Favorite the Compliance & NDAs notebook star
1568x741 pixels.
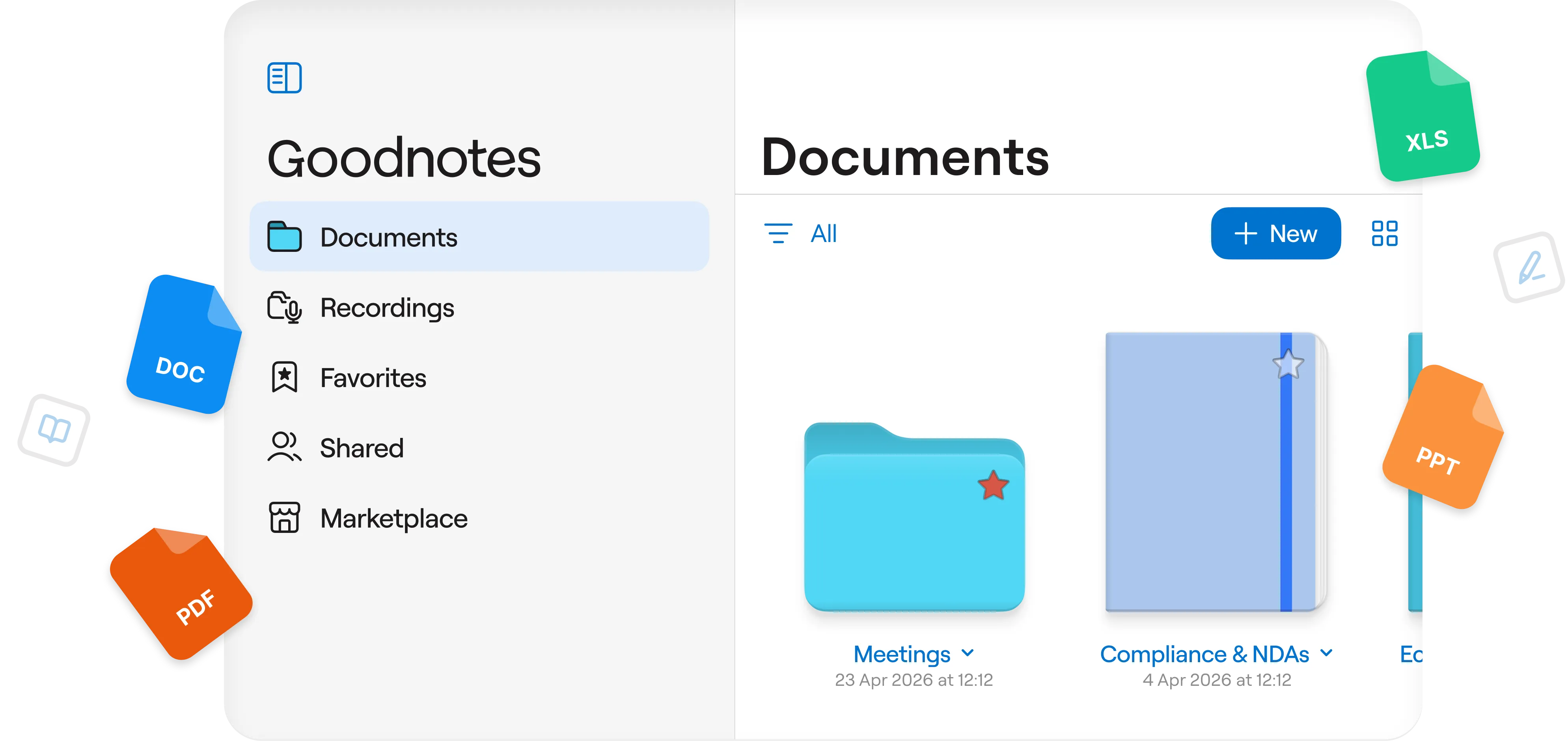1288,365
